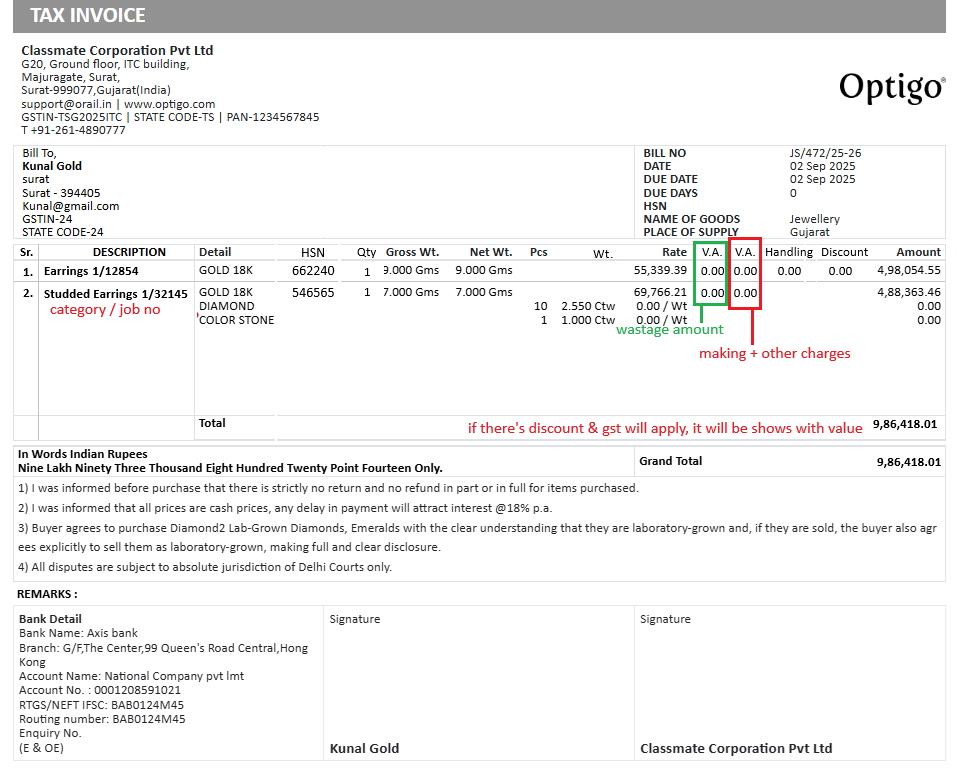
Task: Click the green wastage amount annotation
Action: pyautogui.click(x=669, y=330)
